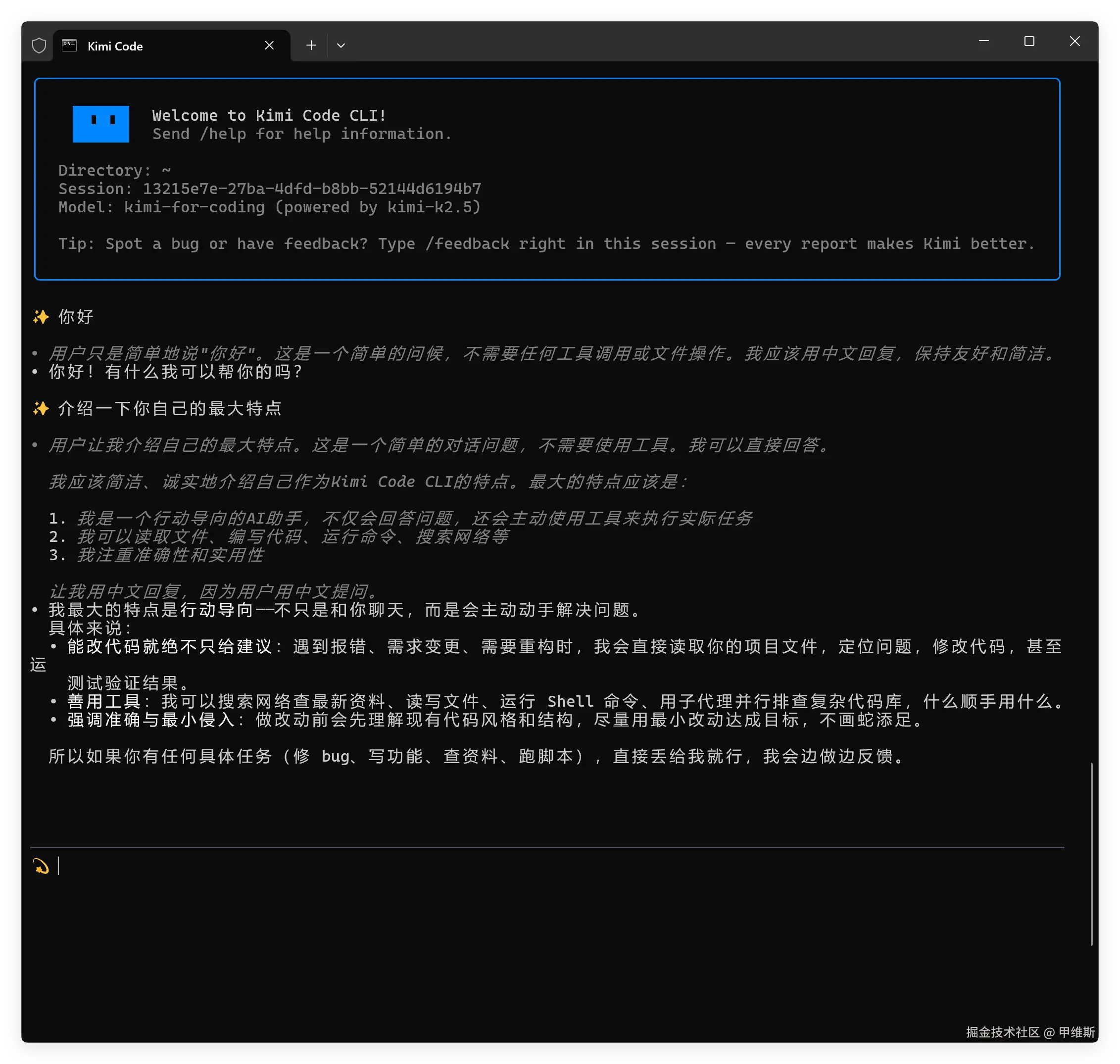This screenshot has width=1120, height=1064.
Task: Close the Kimi Code tab
Action: [x=269, y=46]
